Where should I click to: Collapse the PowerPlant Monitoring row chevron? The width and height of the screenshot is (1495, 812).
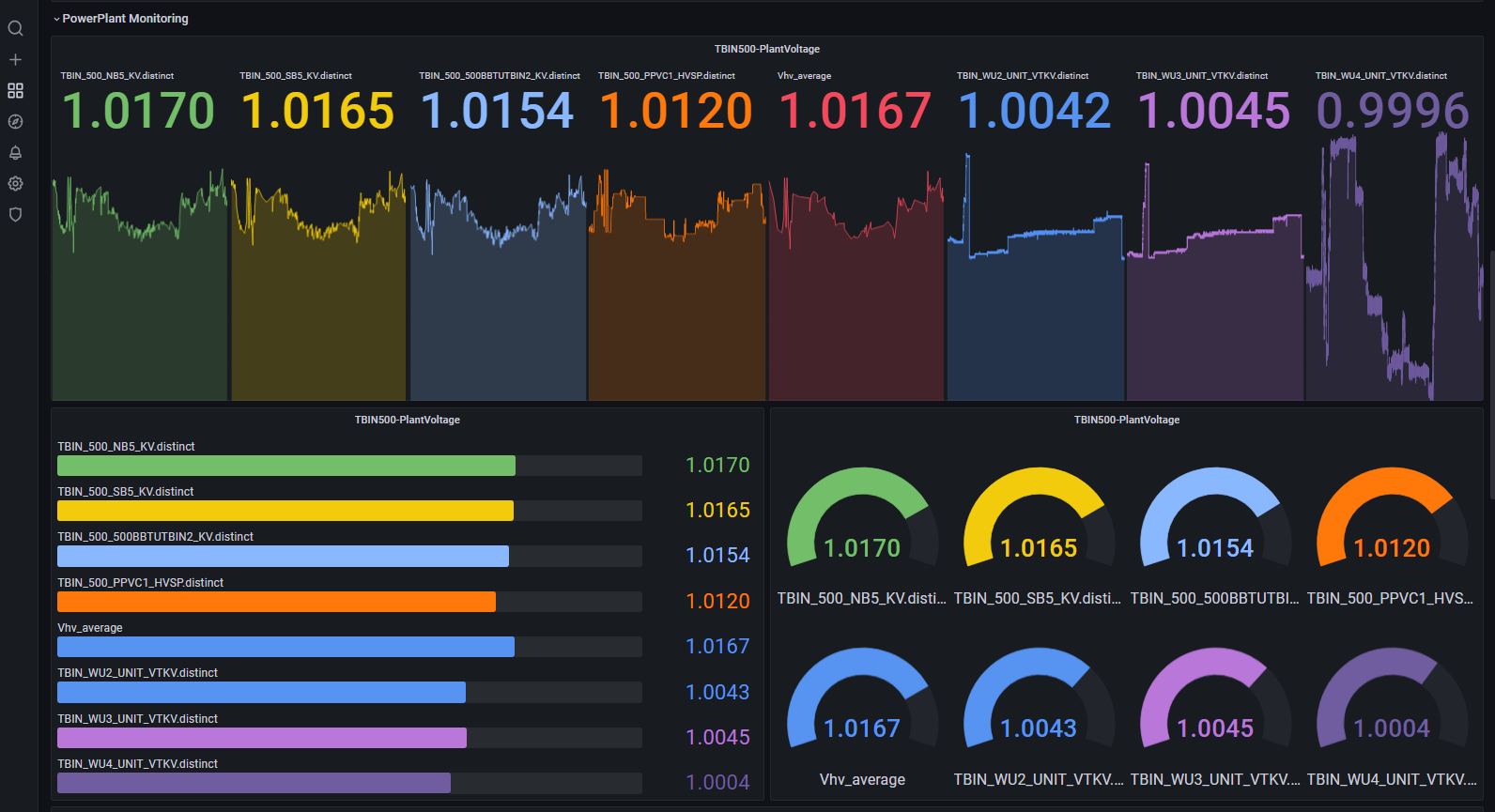(56, 19)
